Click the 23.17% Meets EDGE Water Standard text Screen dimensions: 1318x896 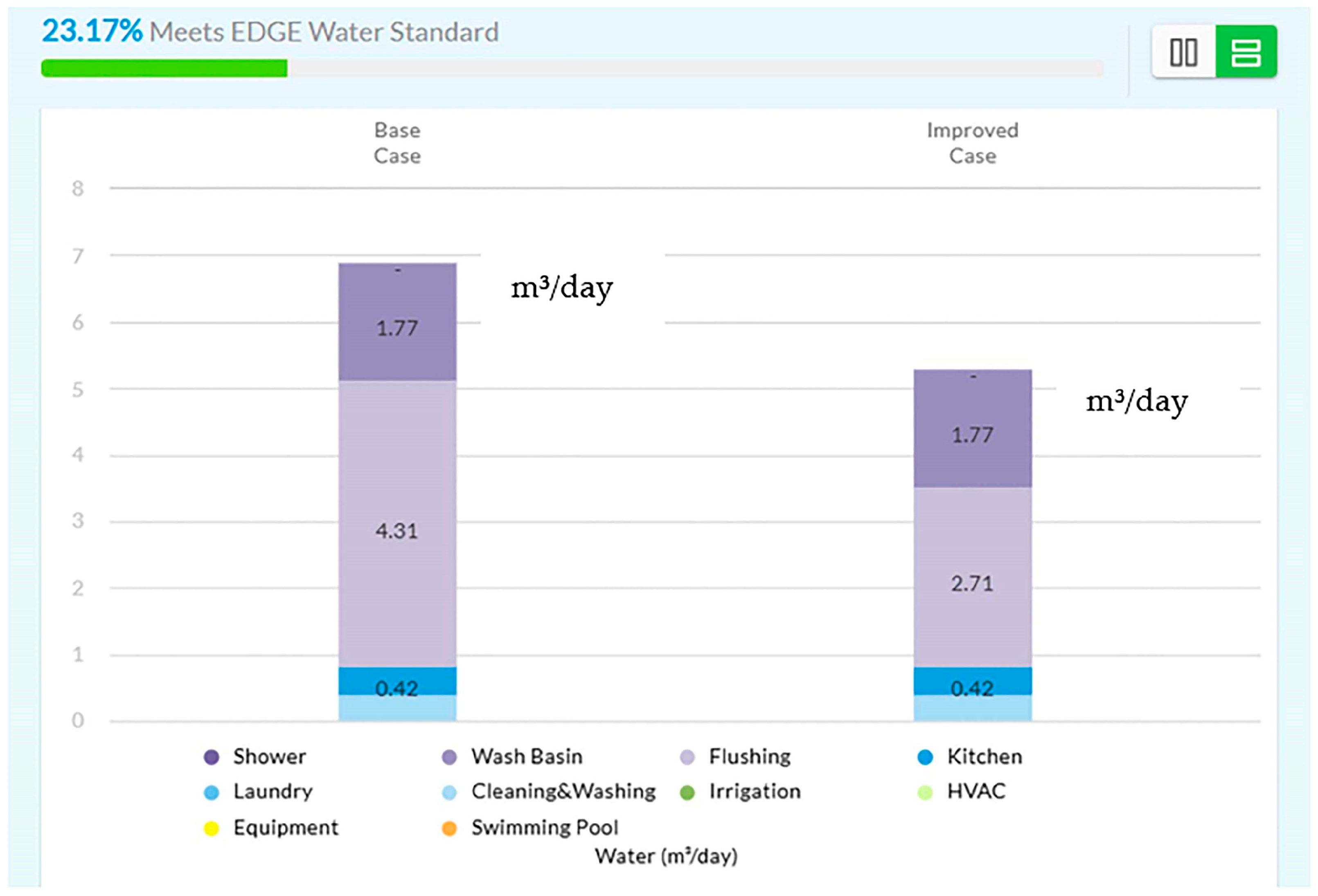tap(270, 32)
